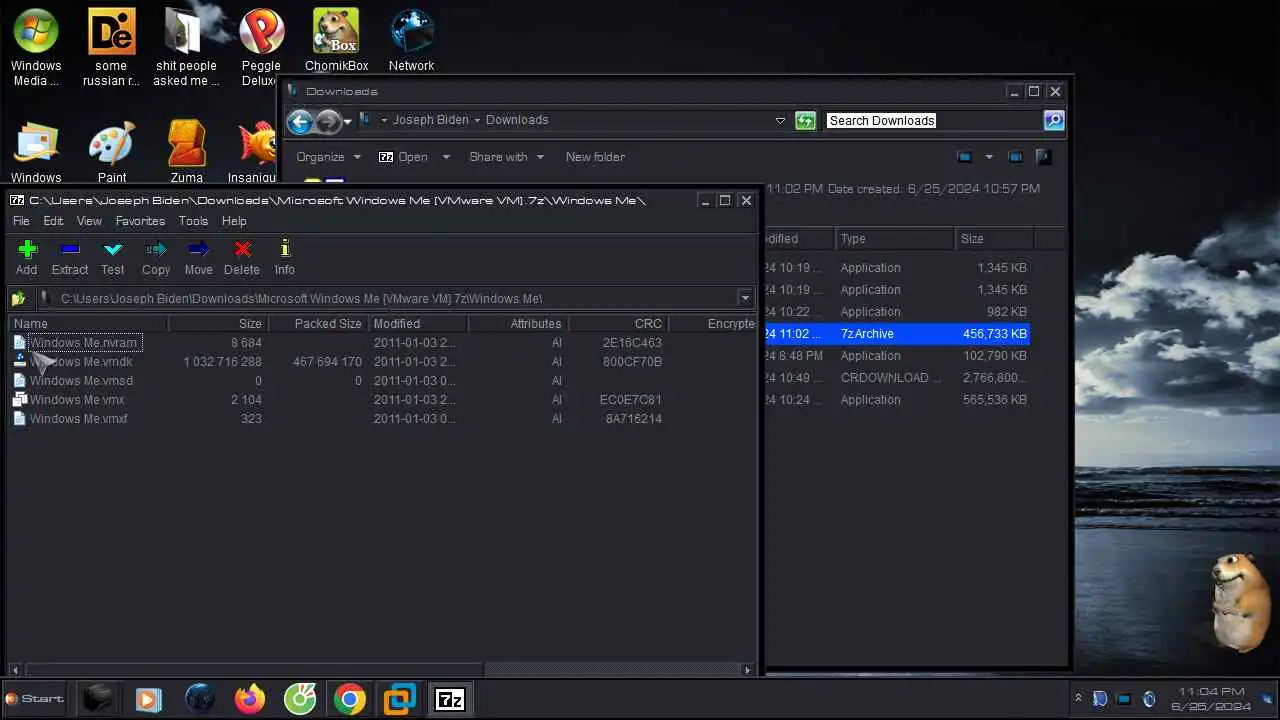Open the Favorites menu in 7-Zip
The width and height of the screenshot is (1280, 720).
(140, 221)
